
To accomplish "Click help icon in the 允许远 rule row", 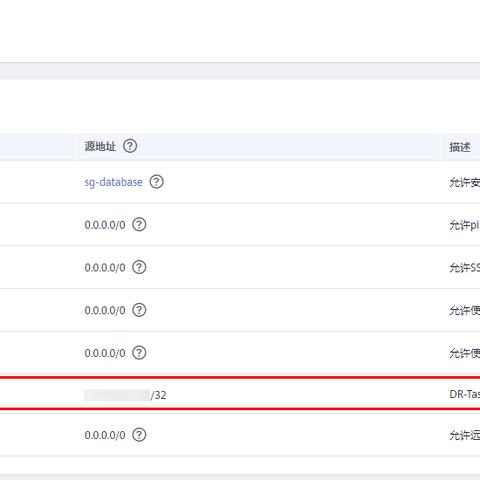I will (139, 435).
